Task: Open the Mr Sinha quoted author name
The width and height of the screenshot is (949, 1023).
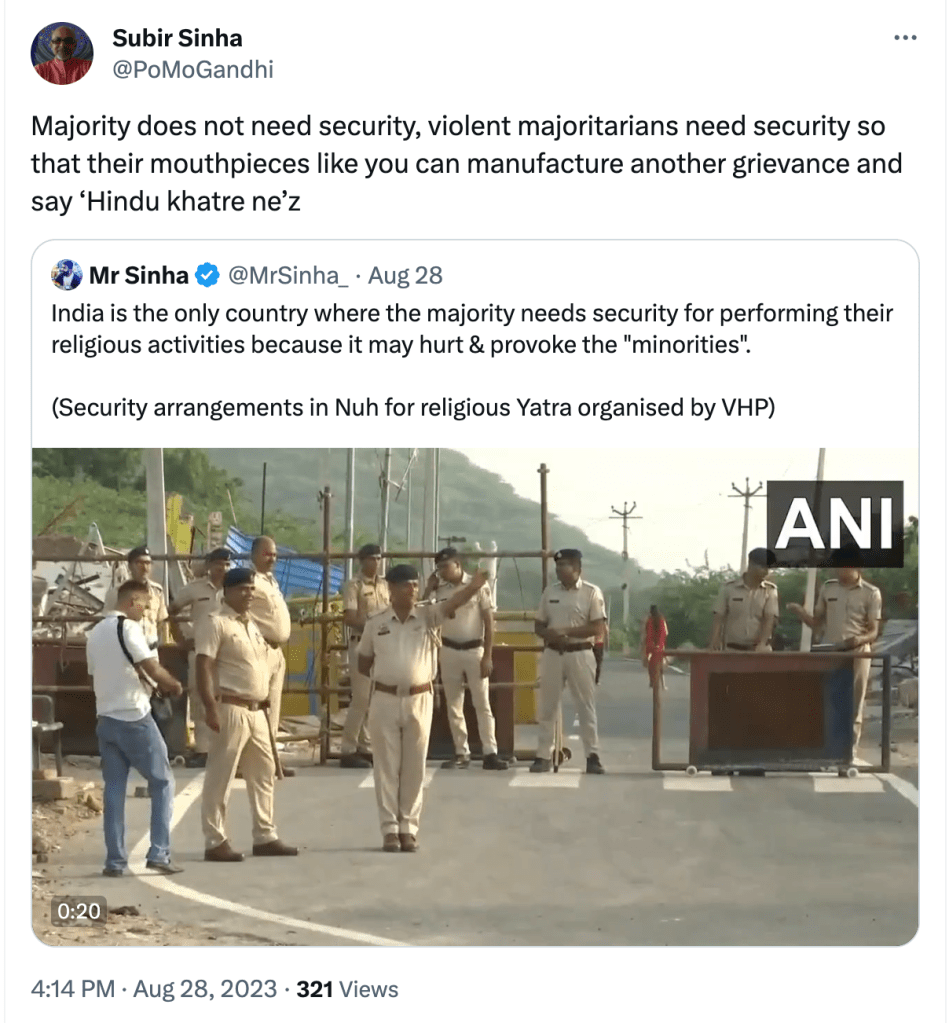Action: [139, 275]
